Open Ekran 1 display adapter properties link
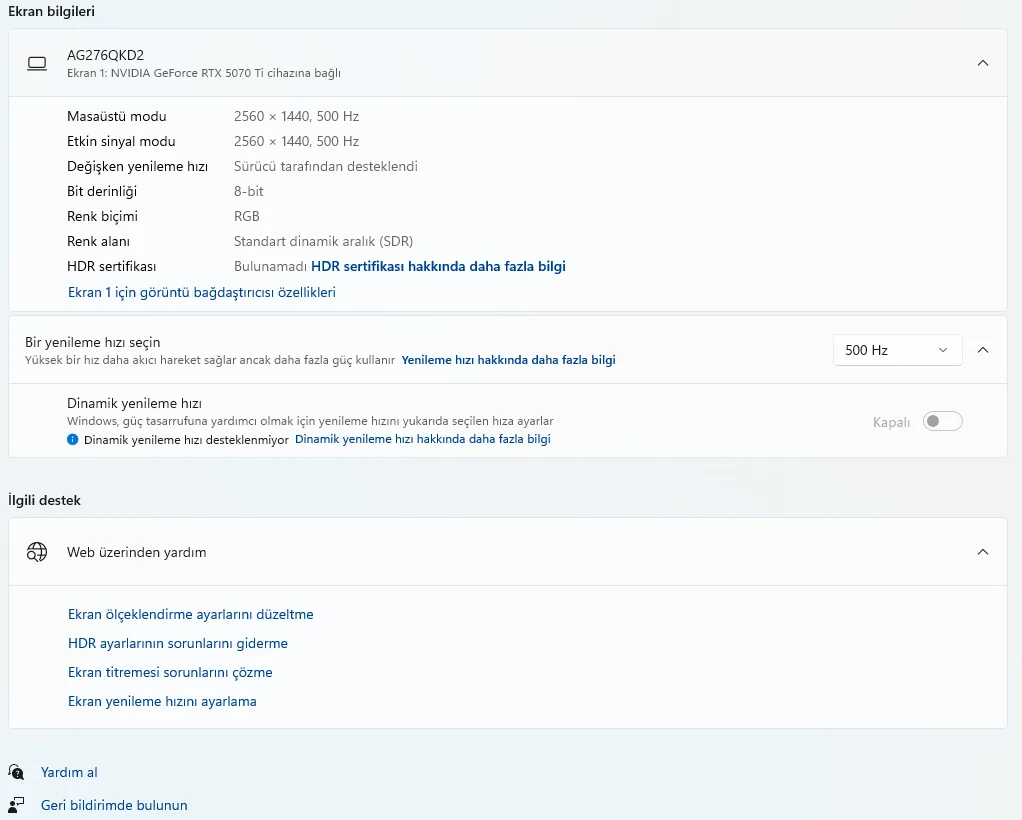 (201, 292)
